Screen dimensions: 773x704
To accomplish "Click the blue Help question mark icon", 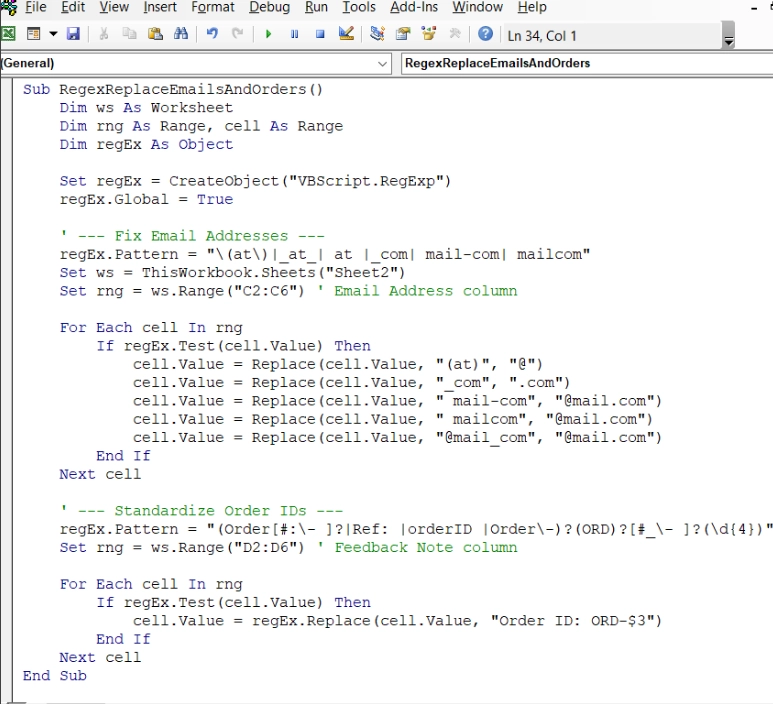I will (x=485, y=35).
